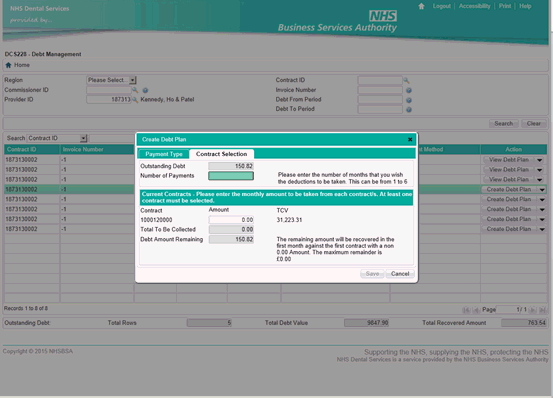Click the Debt To Period info icon

click(x=409, y=109)
